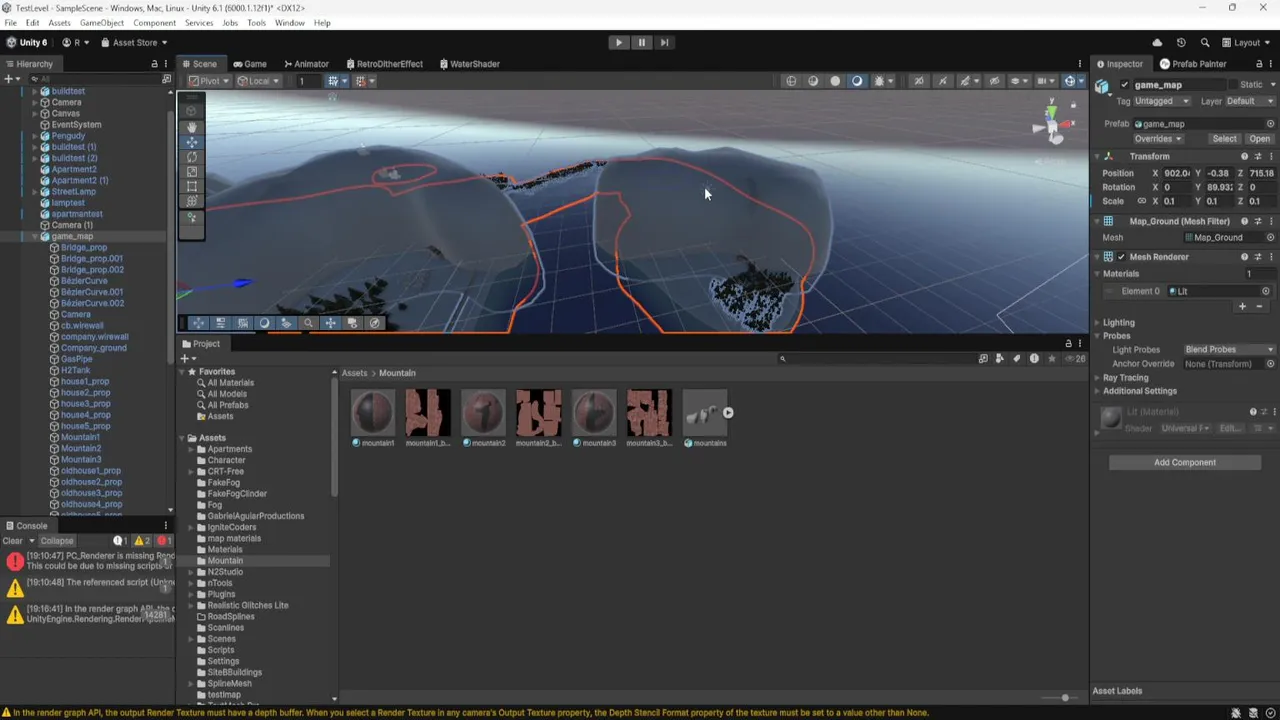Screen dimensions: 1280x720
Task: Switch to the WaterShader tab
Action: [469, 64]
